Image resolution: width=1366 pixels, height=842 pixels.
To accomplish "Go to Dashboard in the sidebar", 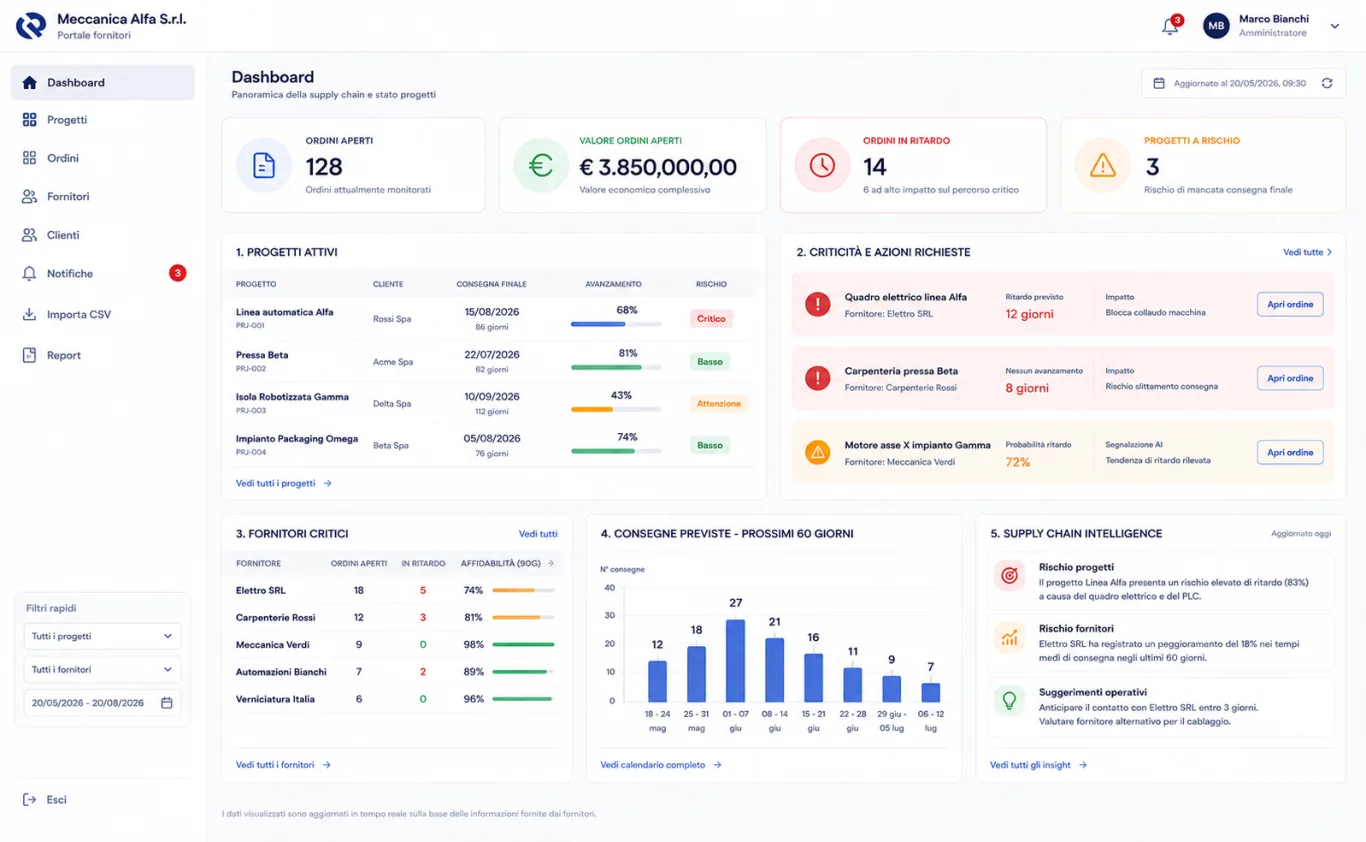I will pos(102,83).
